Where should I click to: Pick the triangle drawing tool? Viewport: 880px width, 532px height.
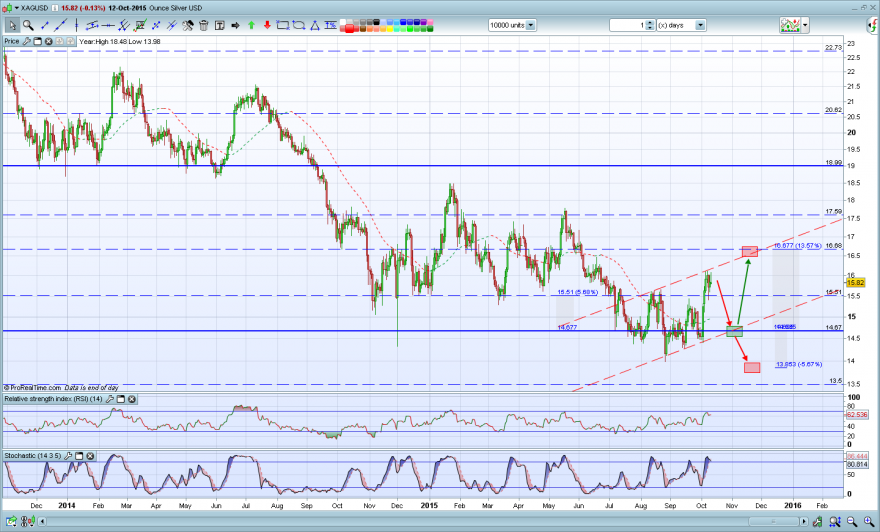pos(315,25)
